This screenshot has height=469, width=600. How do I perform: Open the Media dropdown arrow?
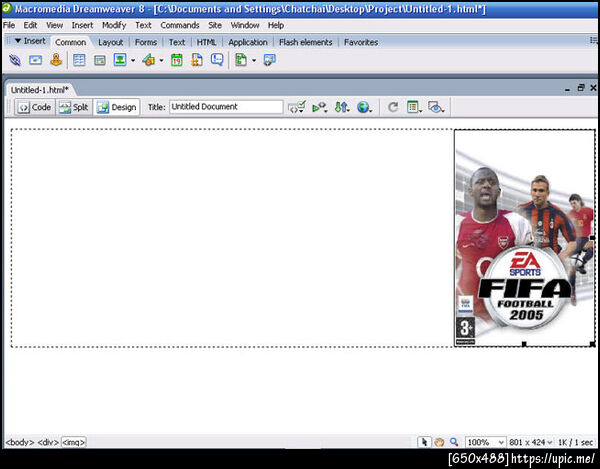161,60
